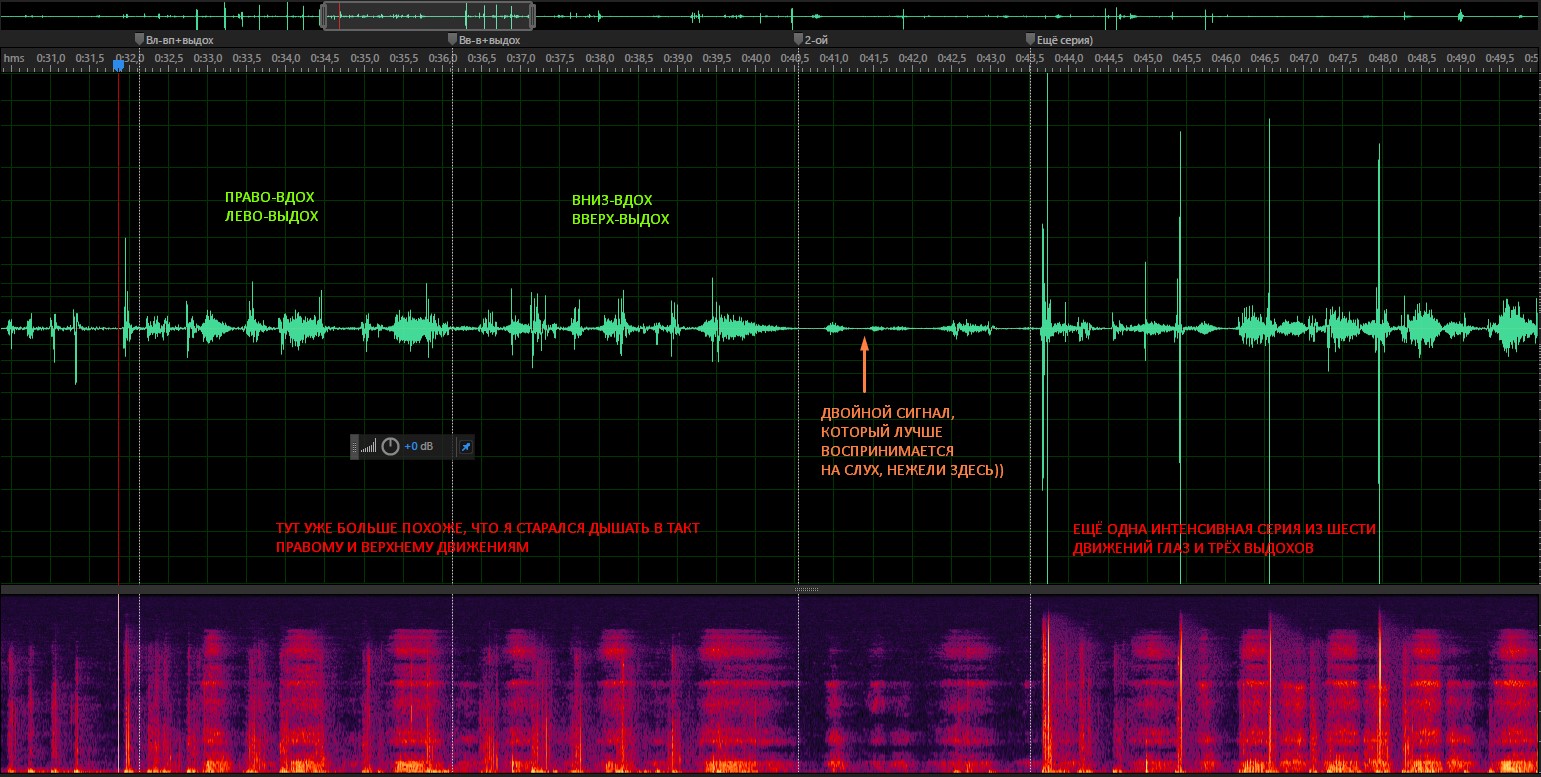Click the HUD gain knob
Viewport: 1541px width, 777px height.
click(x=391, y=447)
